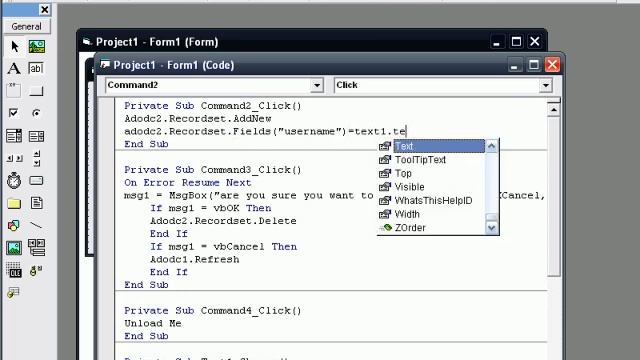Click the autocomplete list scroll down arrow
The width and height of the screenshot is (640, 360).
click(x=491, y=228)
